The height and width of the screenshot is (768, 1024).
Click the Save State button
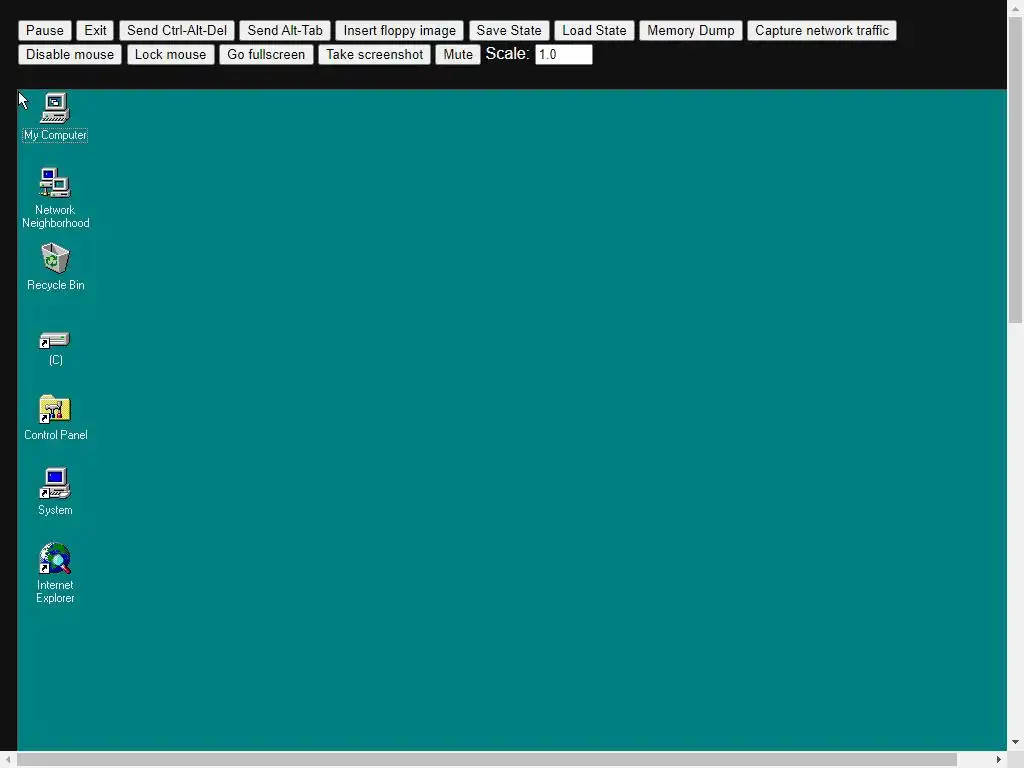pyautogui.click(x=509, y=31)
